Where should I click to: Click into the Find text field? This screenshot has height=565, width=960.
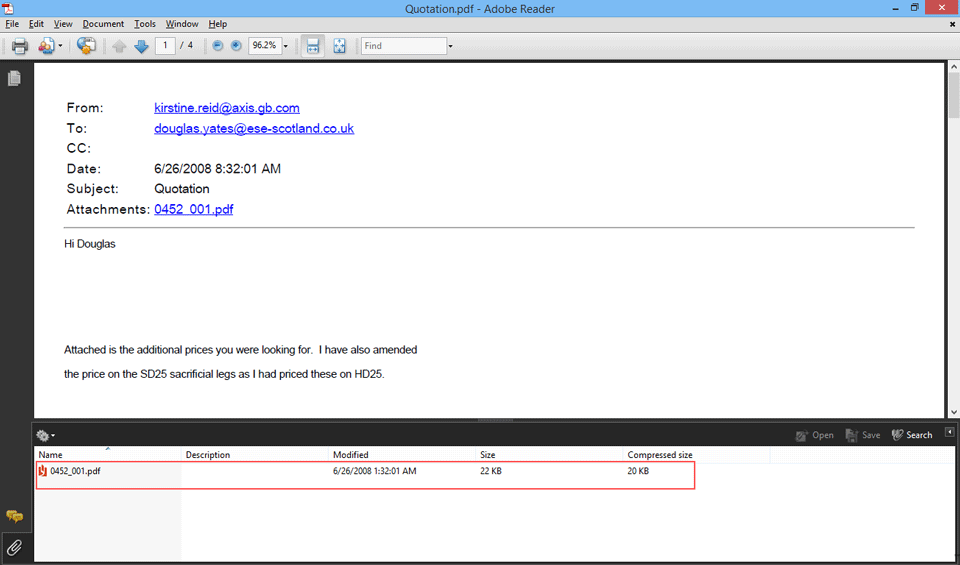(403, 46)
